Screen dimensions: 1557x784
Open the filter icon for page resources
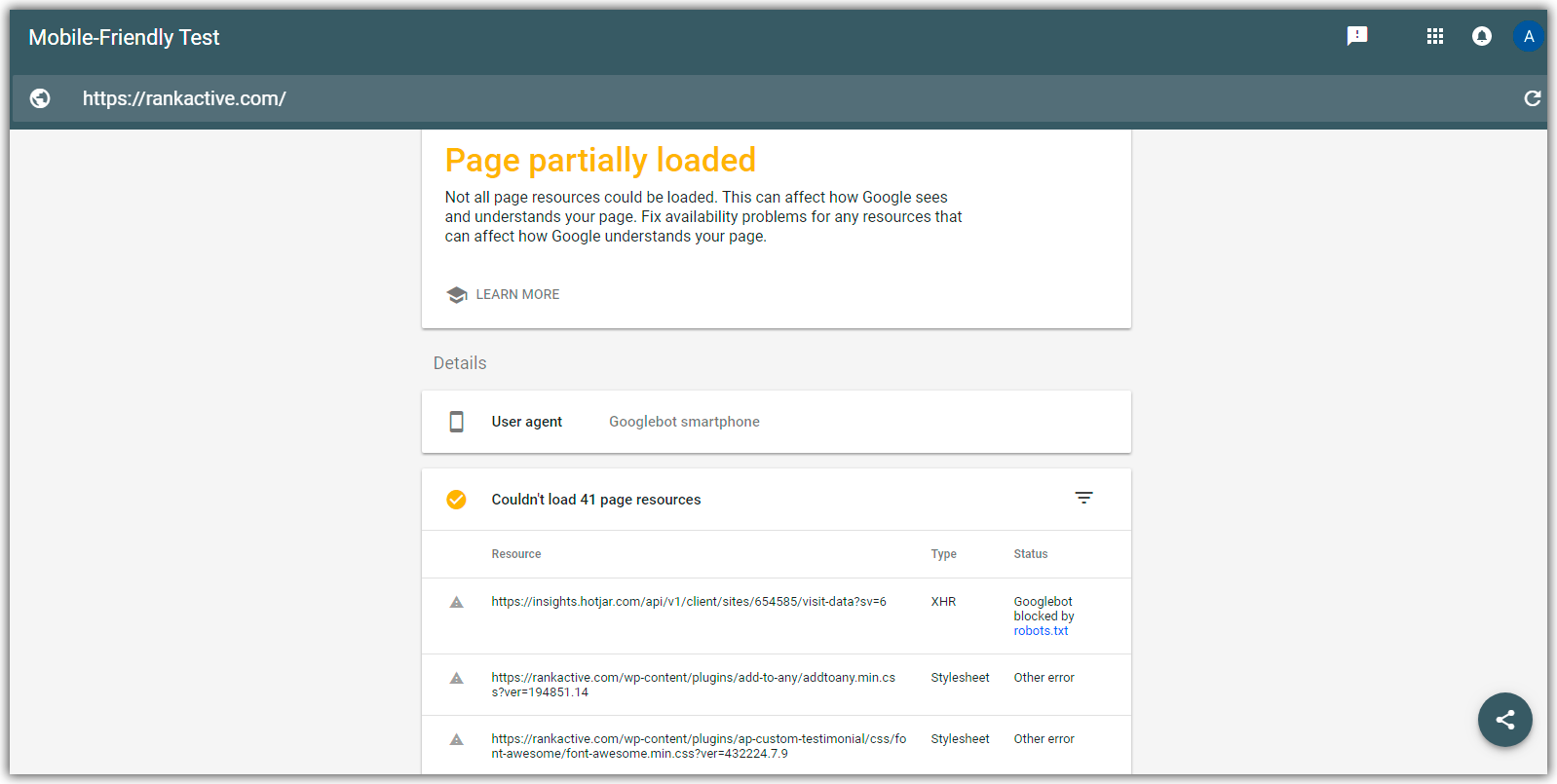tap(1083, 498)
